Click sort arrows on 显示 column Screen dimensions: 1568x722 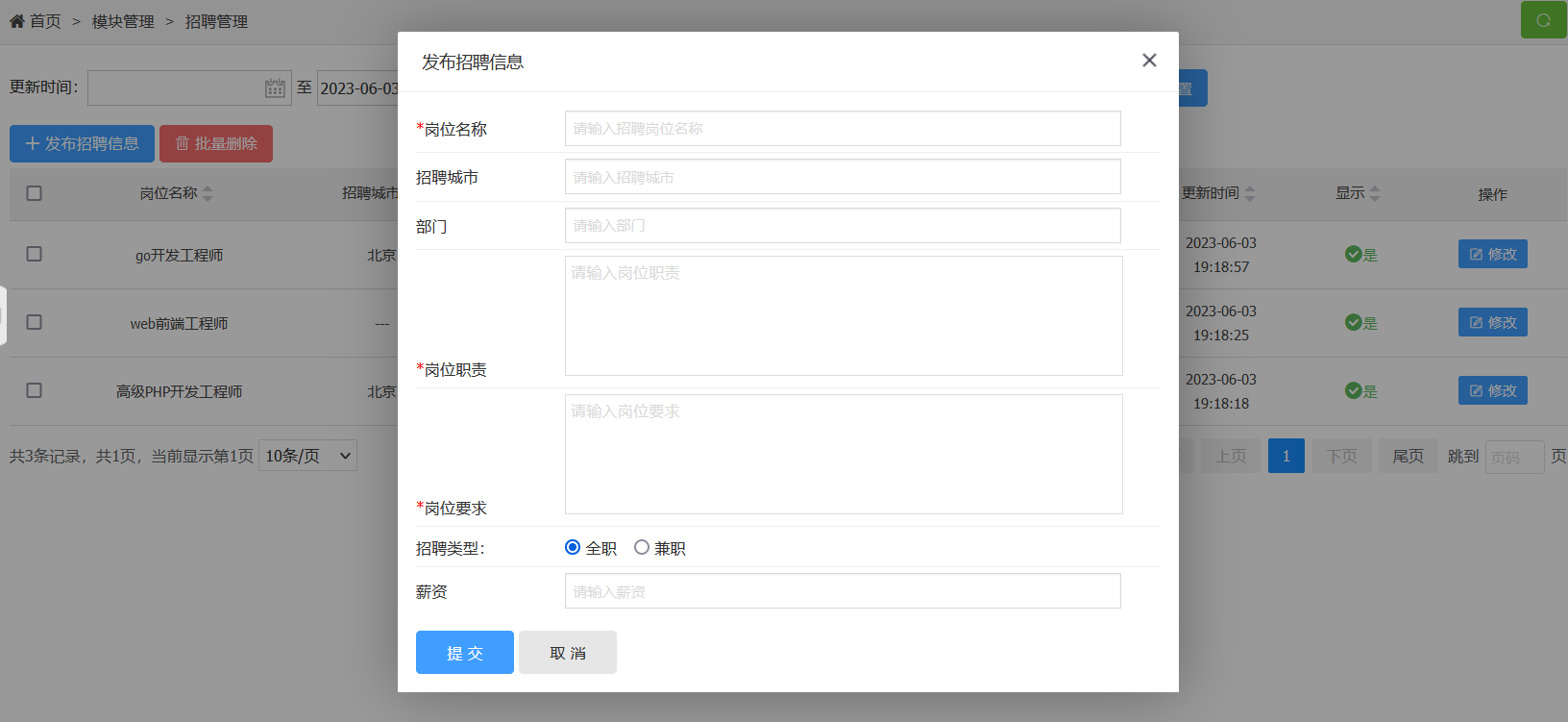1375,194
